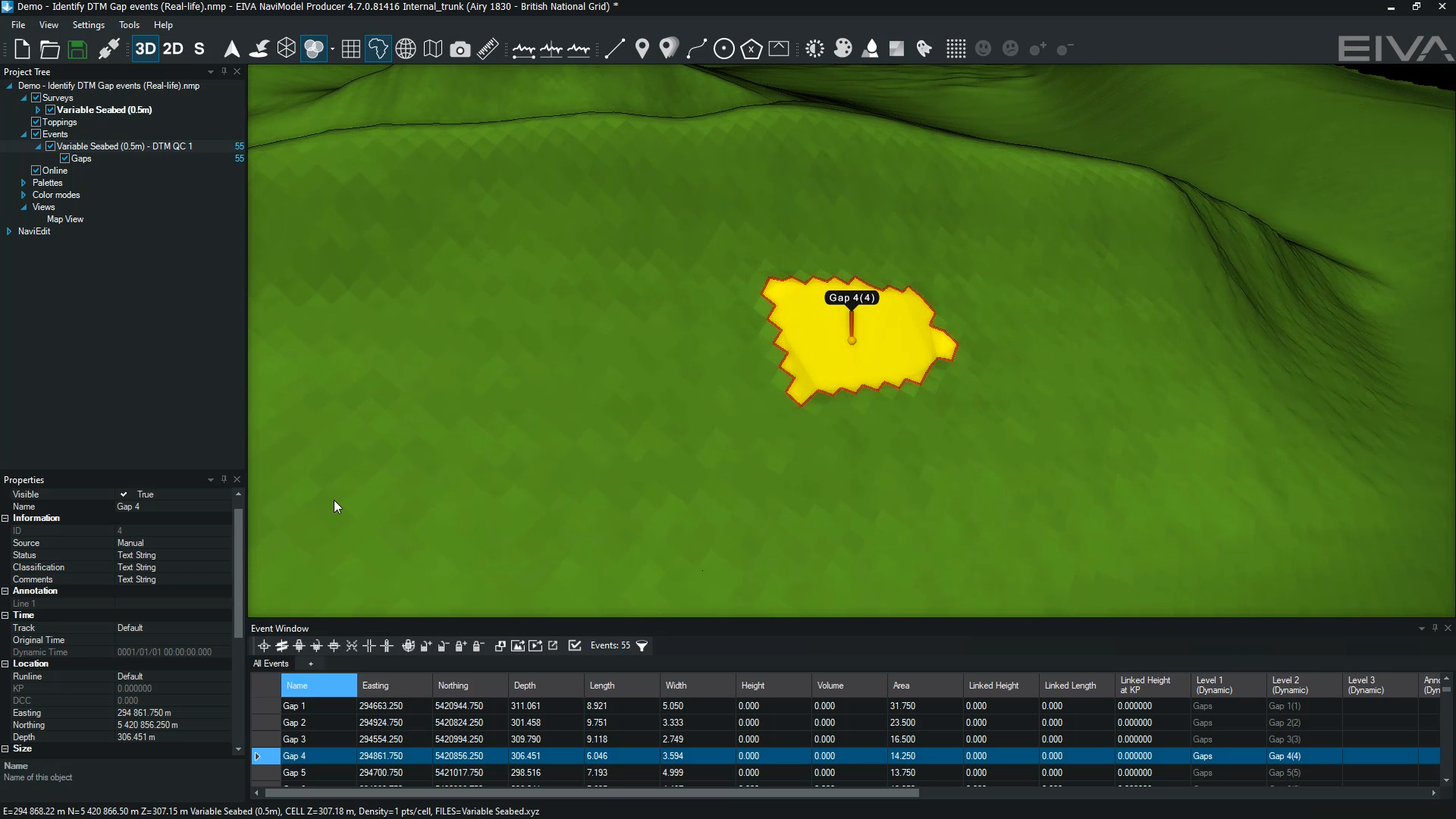Activate the draw line tool
The height and width of the screenshot is (819, 1456).
coord(615,48)
